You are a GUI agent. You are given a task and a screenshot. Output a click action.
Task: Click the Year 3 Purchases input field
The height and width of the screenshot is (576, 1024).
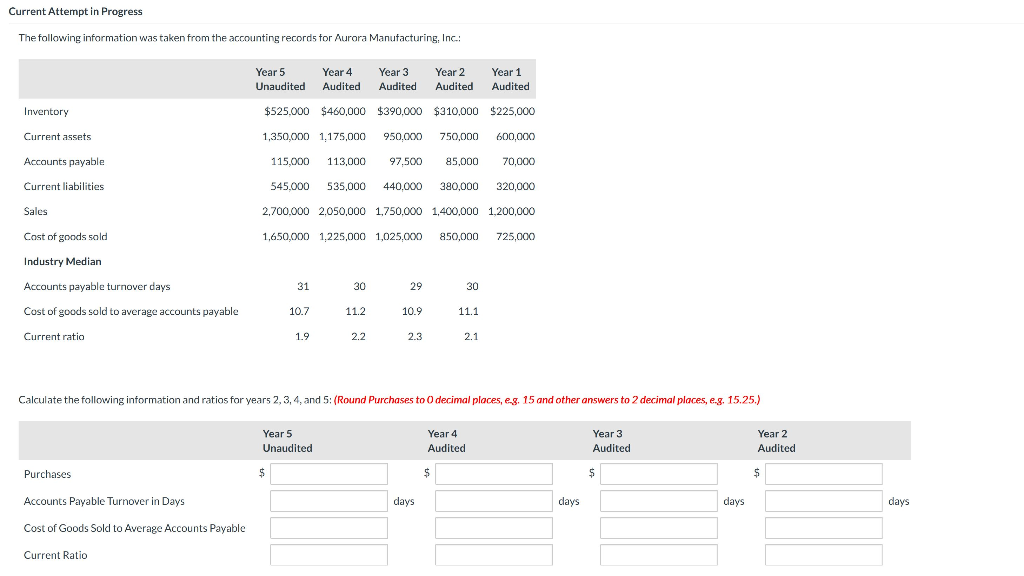(658, 473)
